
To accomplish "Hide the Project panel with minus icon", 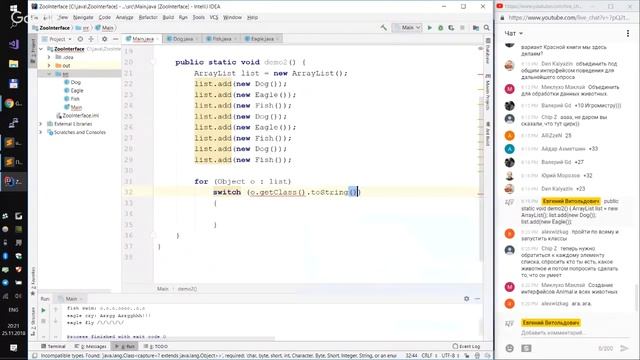I will [x=116, y=39].
